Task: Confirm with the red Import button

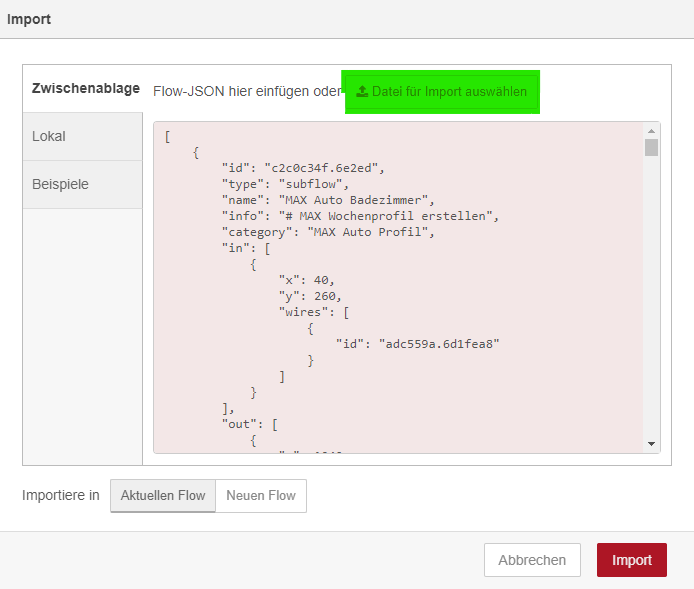Action: [x=632, y=560]
